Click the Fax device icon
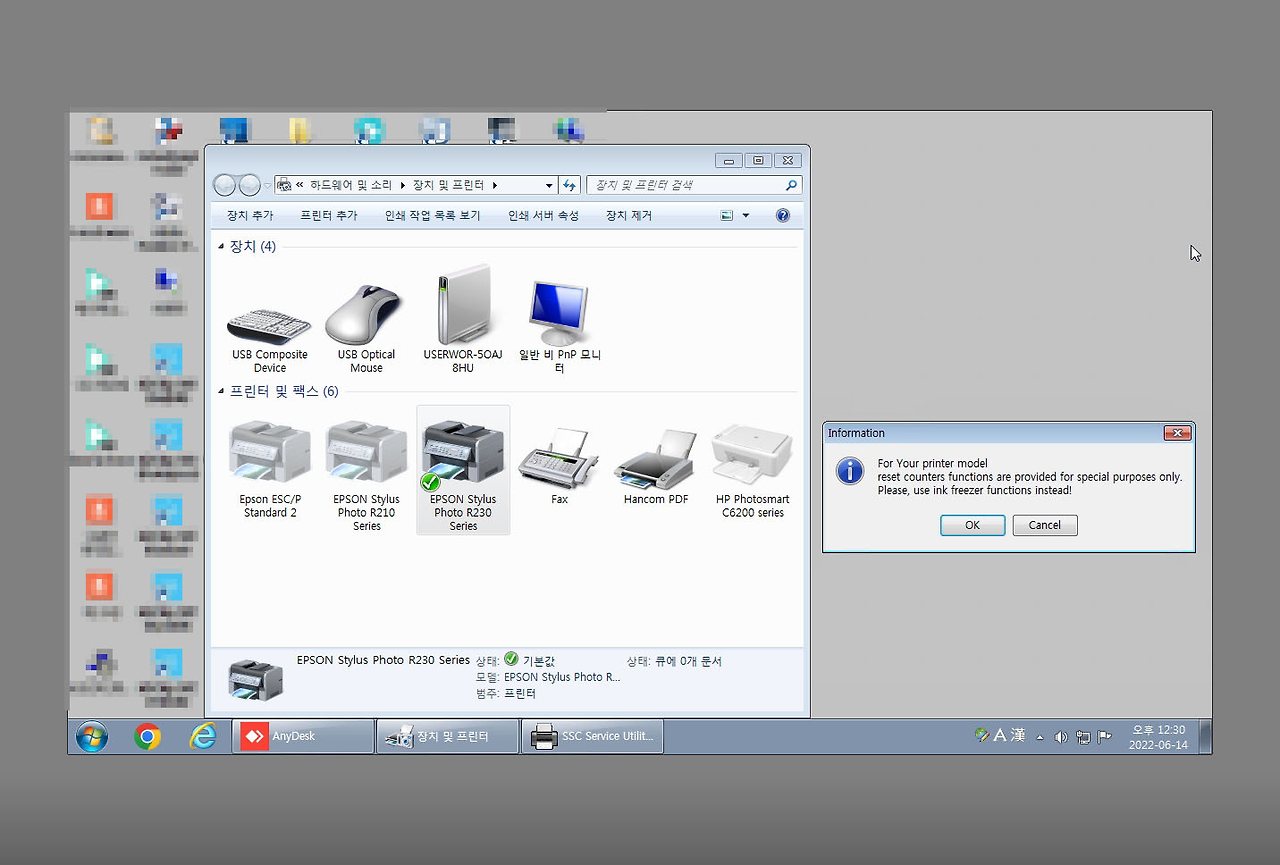Viewport: 1280px width, 865px height. [558, 460]
